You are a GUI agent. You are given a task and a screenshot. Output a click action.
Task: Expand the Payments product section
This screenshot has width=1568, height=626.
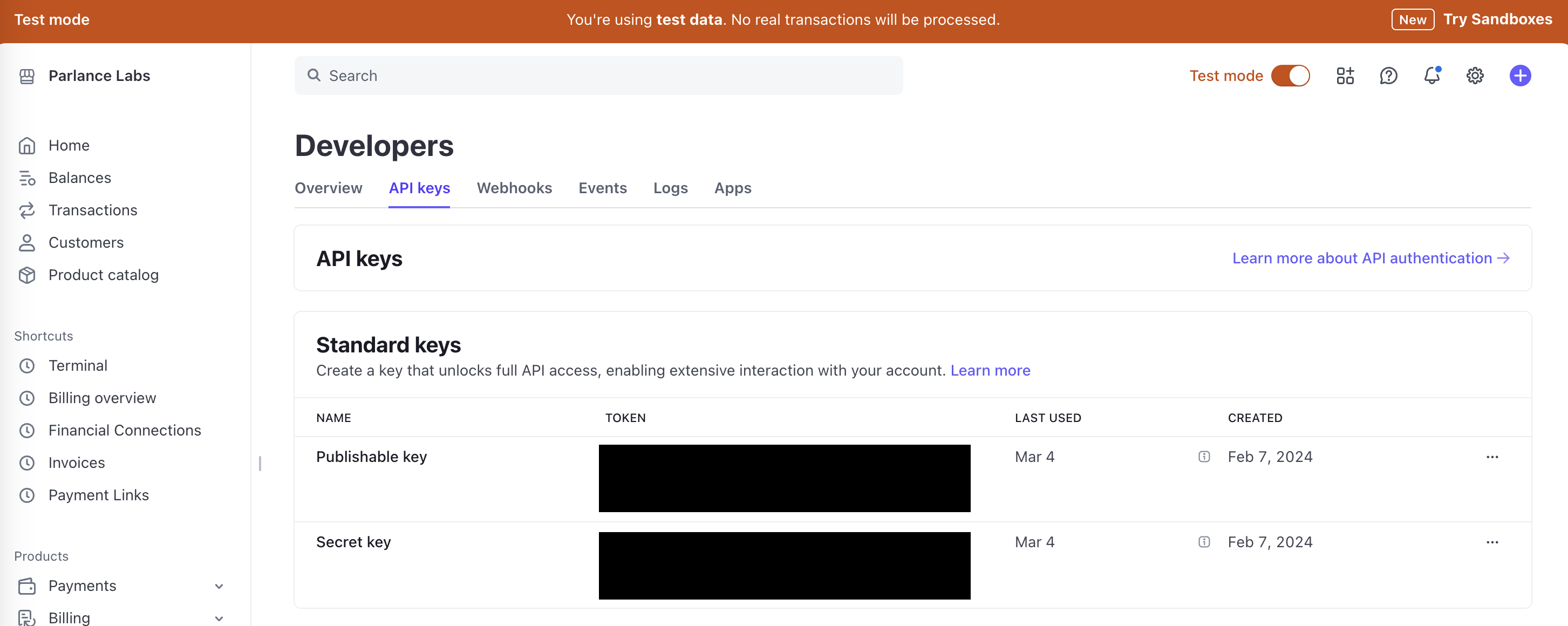[219, 586]
